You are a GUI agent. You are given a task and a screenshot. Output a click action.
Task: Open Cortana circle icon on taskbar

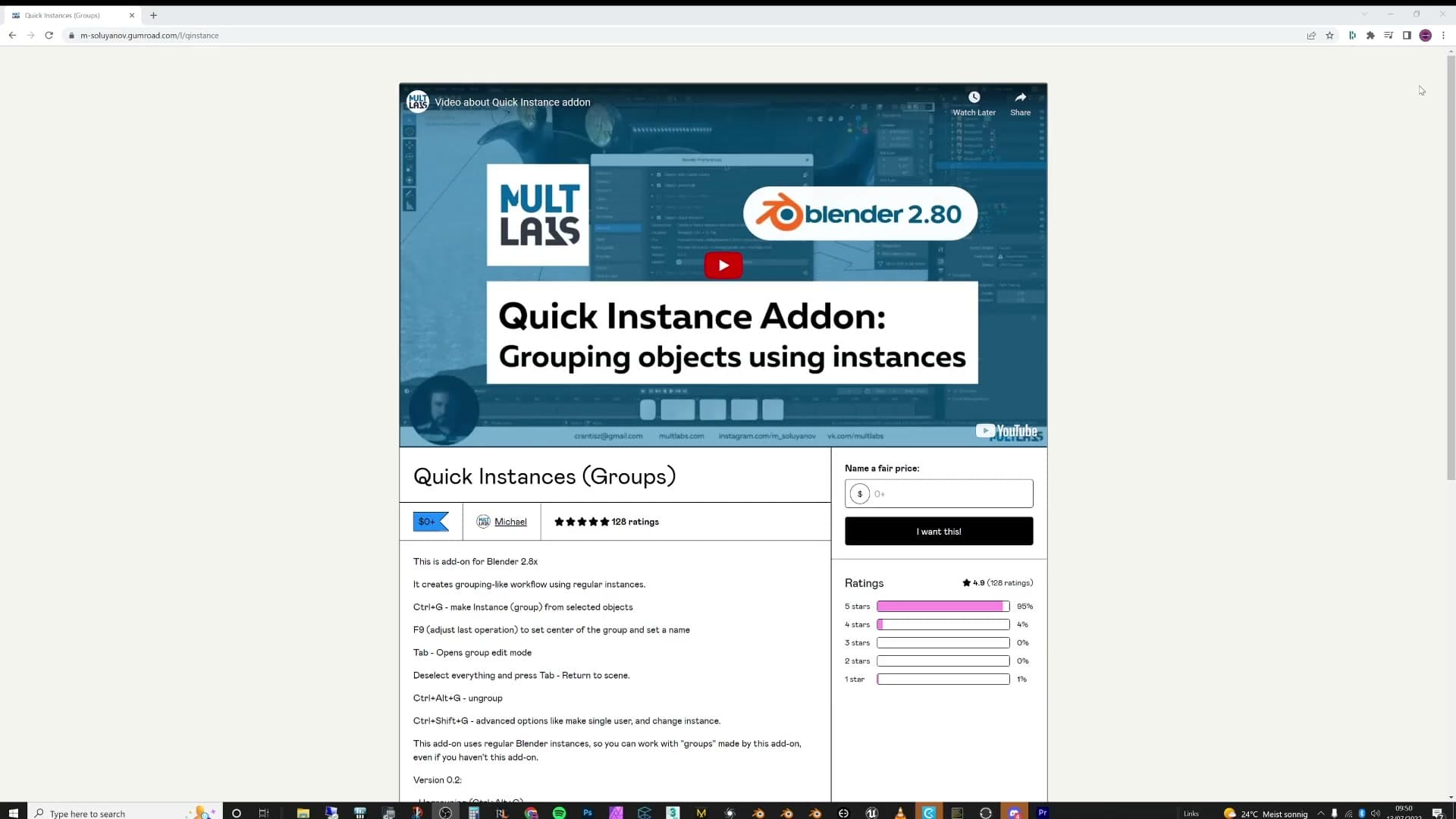(x=237, y=813)
